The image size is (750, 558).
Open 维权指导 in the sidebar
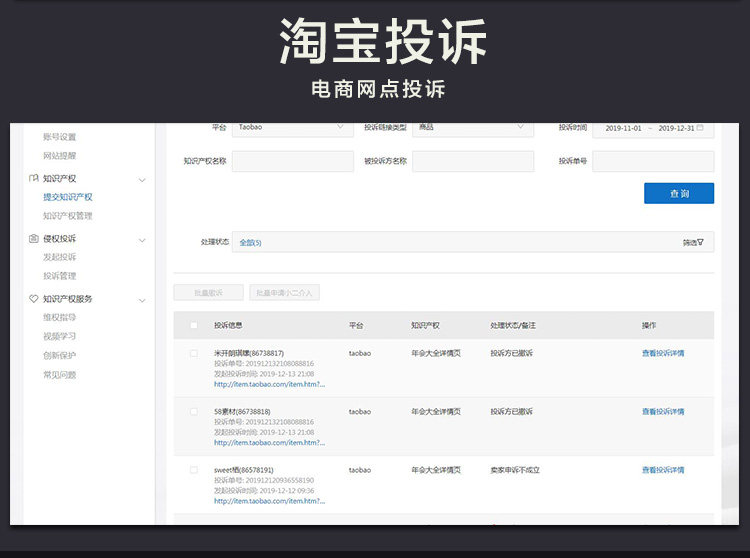point(60,317)
